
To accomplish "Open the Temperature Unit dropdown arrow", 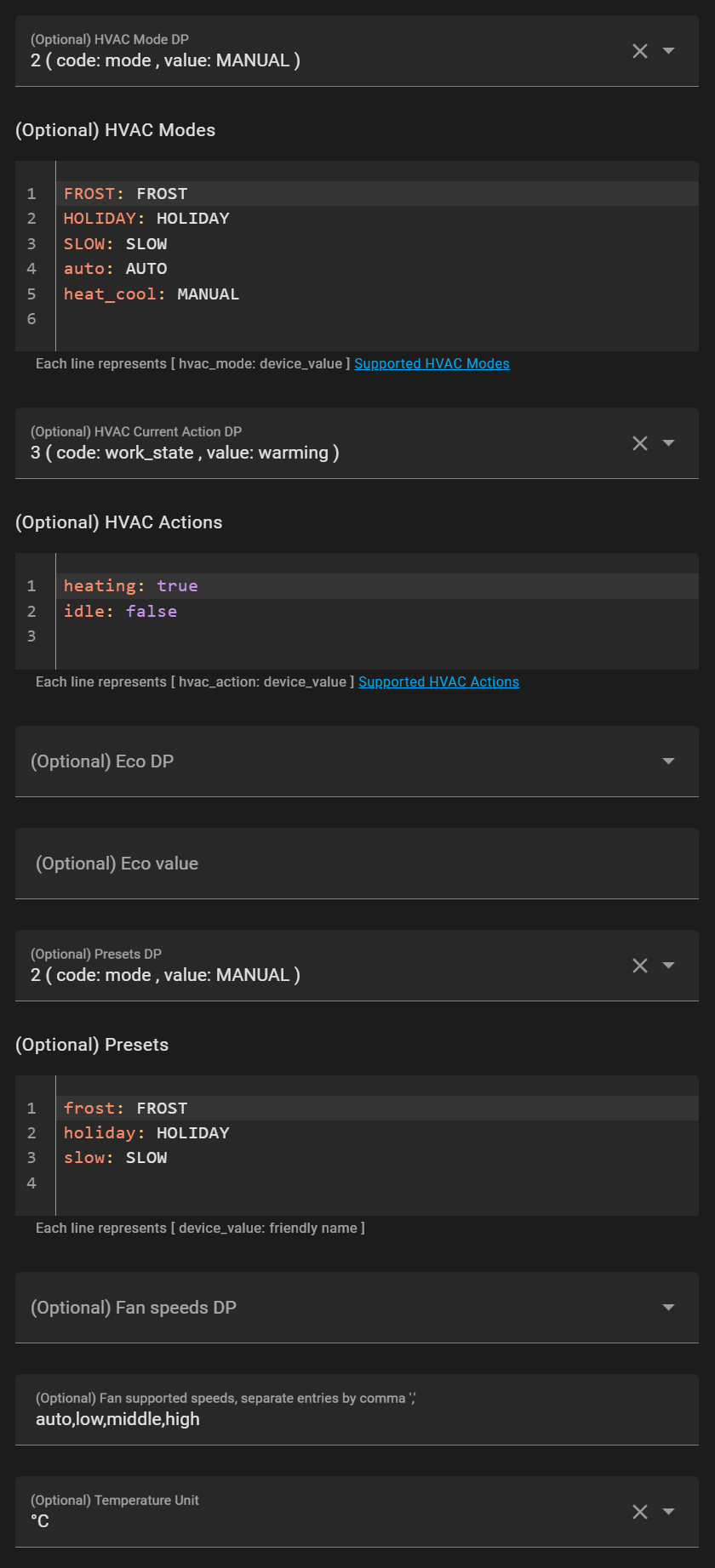I will (x=669, y=1512).
